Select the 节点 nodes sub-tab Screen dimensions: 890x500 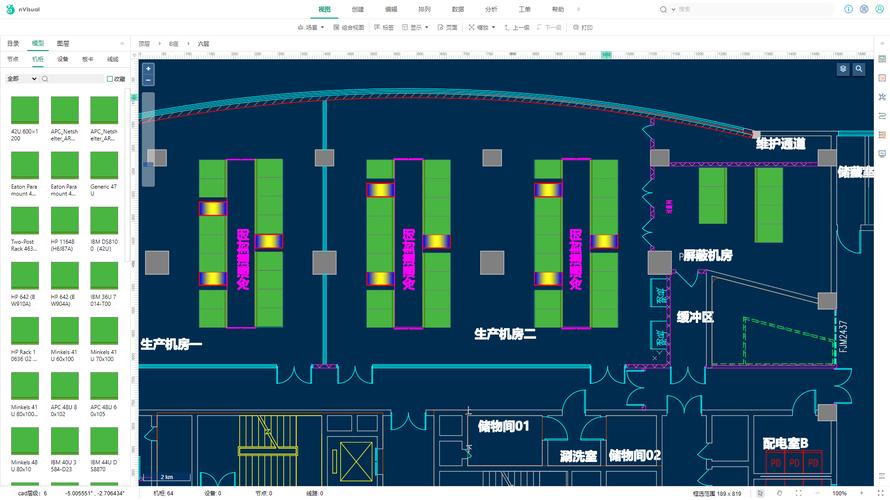pos(13,59)
